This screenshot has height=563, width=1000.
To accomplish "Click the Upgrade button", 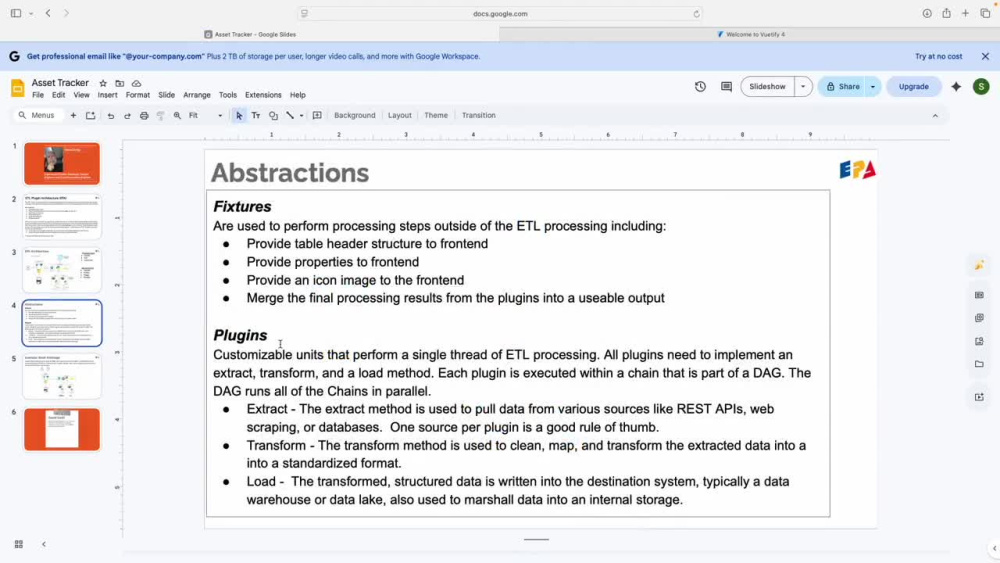I will pyautogui.click(x=913, y=87).
